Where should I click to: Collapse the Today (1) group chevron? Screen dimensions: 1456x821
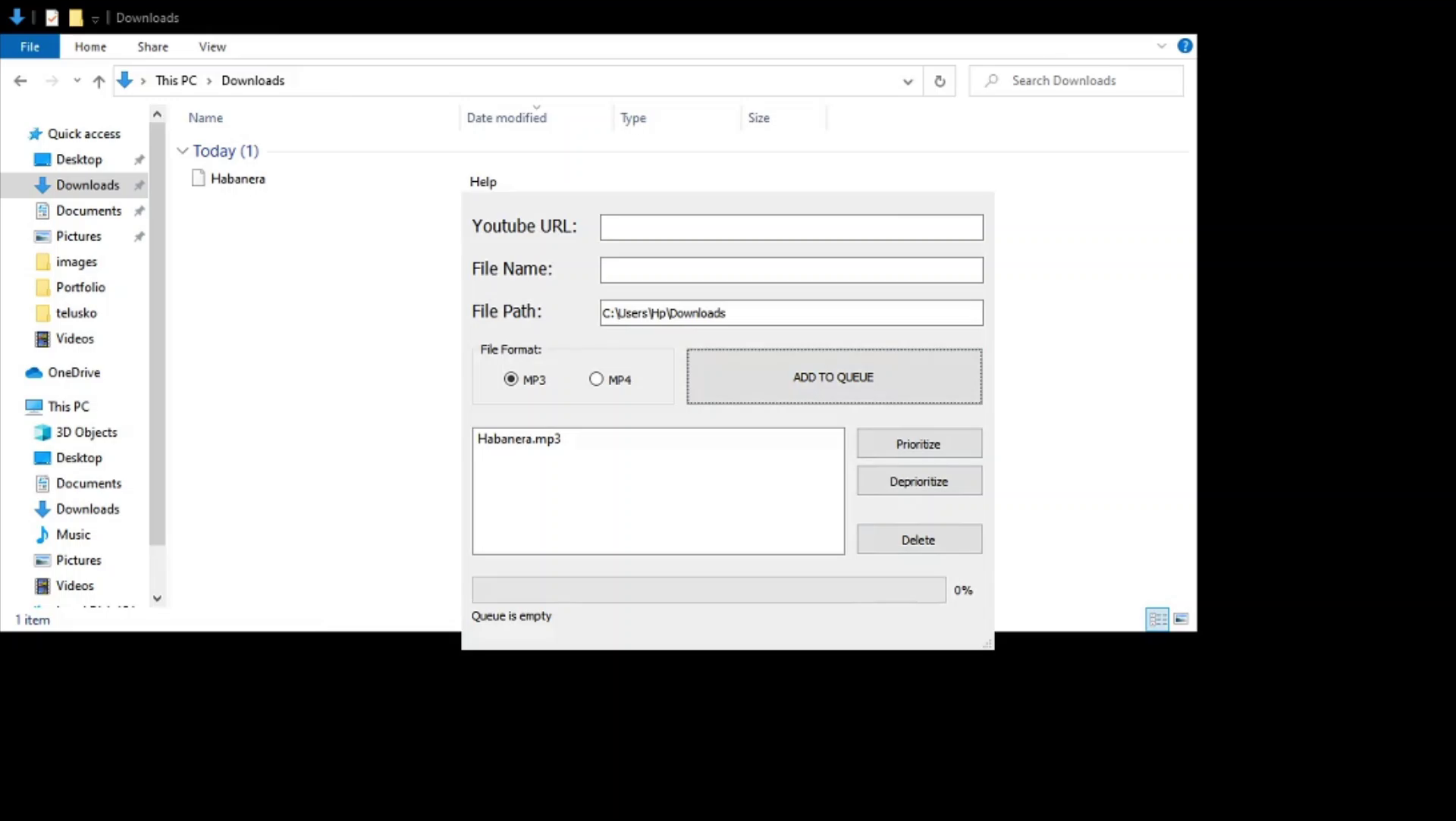tap(182, 151)
